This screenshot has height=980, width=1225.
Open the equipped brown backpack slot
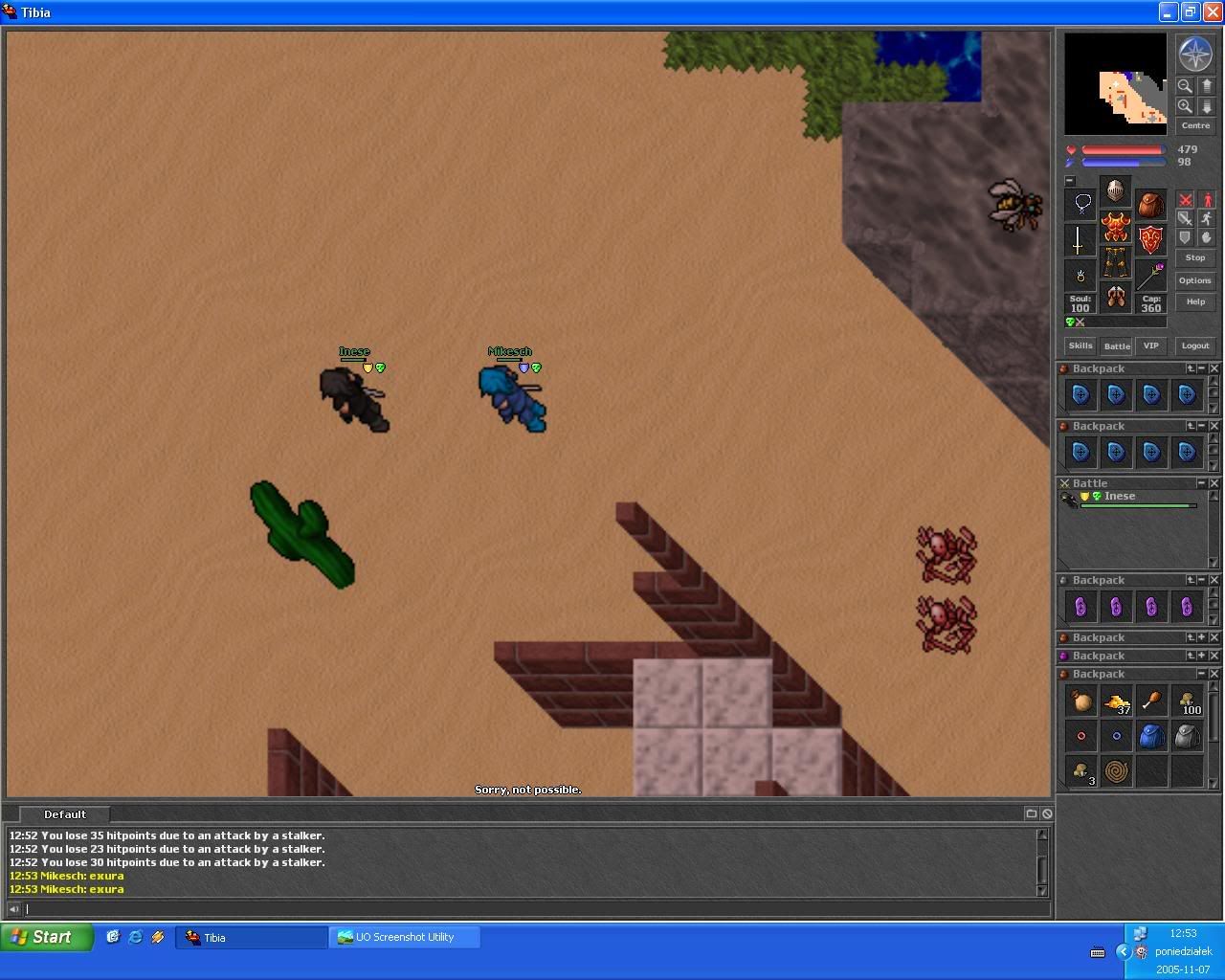(1150, 204)
